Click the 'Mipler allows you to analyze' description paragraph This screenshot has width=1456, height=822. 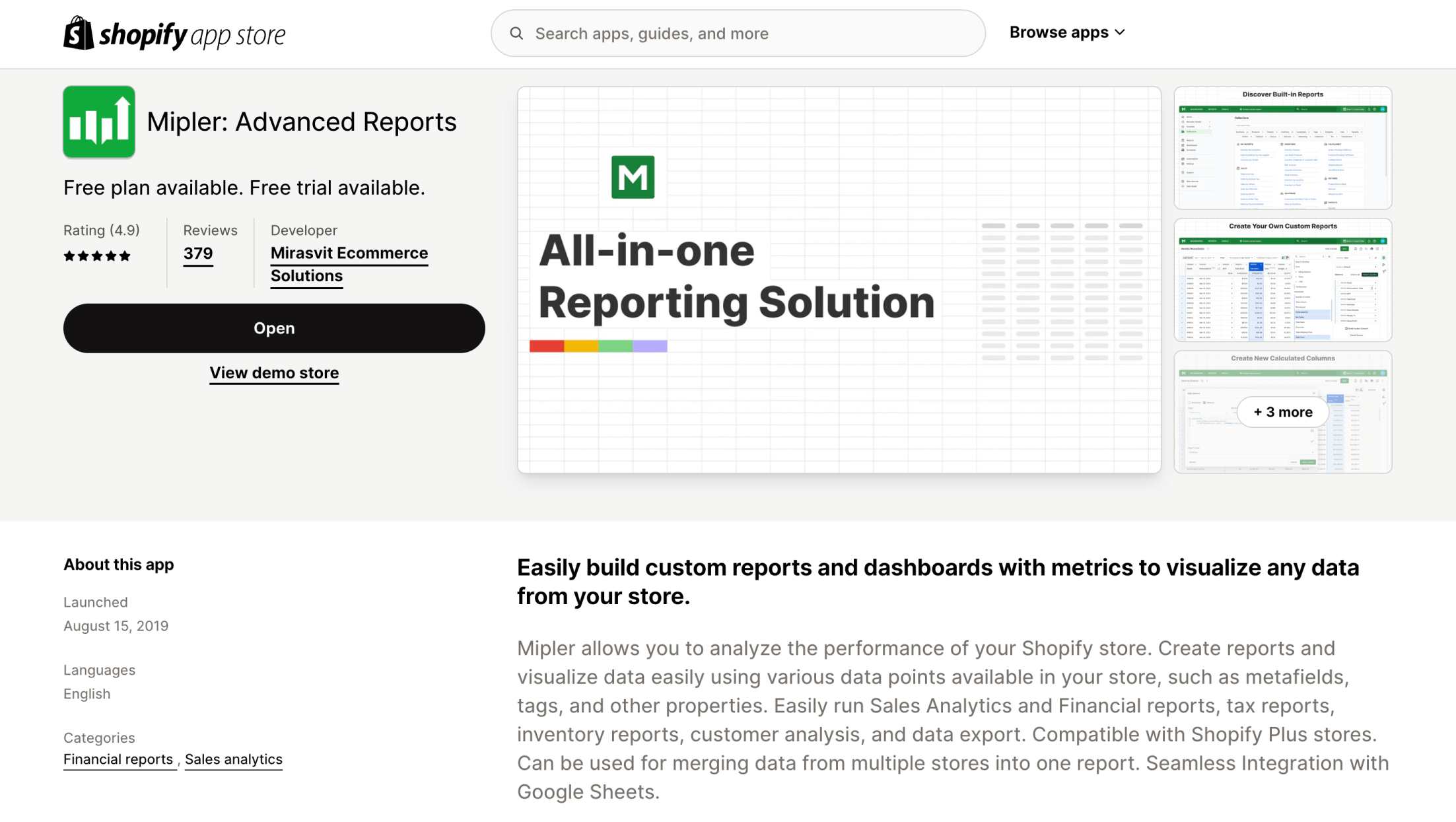[x=953, y=720]
